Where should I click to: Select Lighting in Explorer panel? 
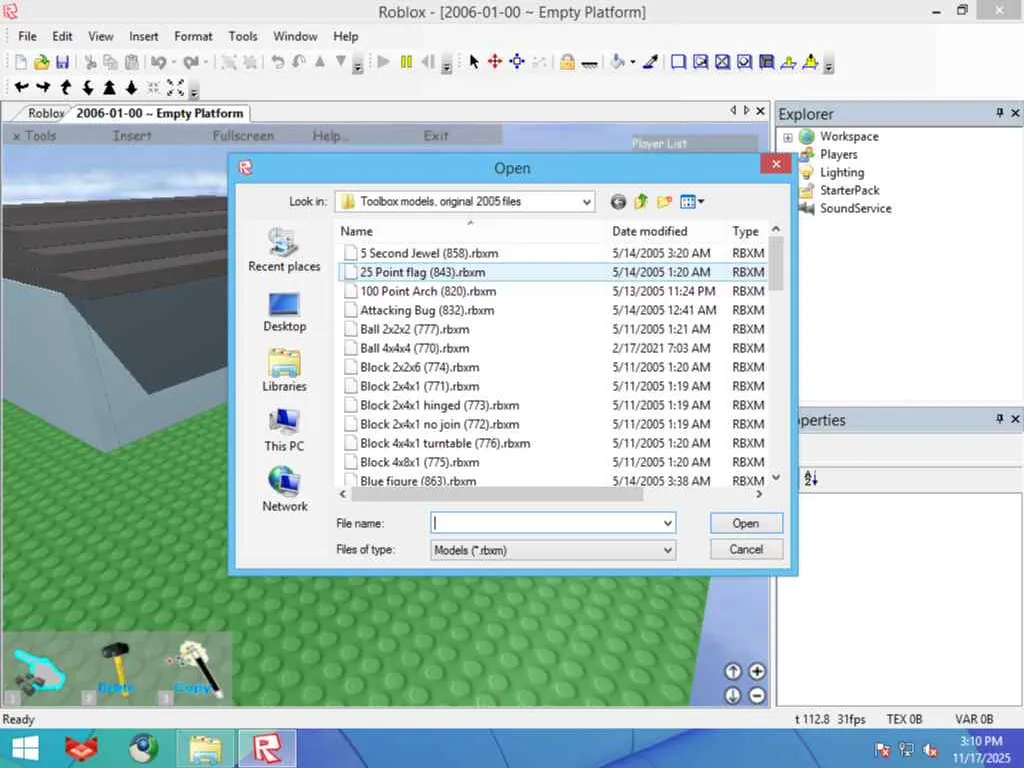[841, 173]
